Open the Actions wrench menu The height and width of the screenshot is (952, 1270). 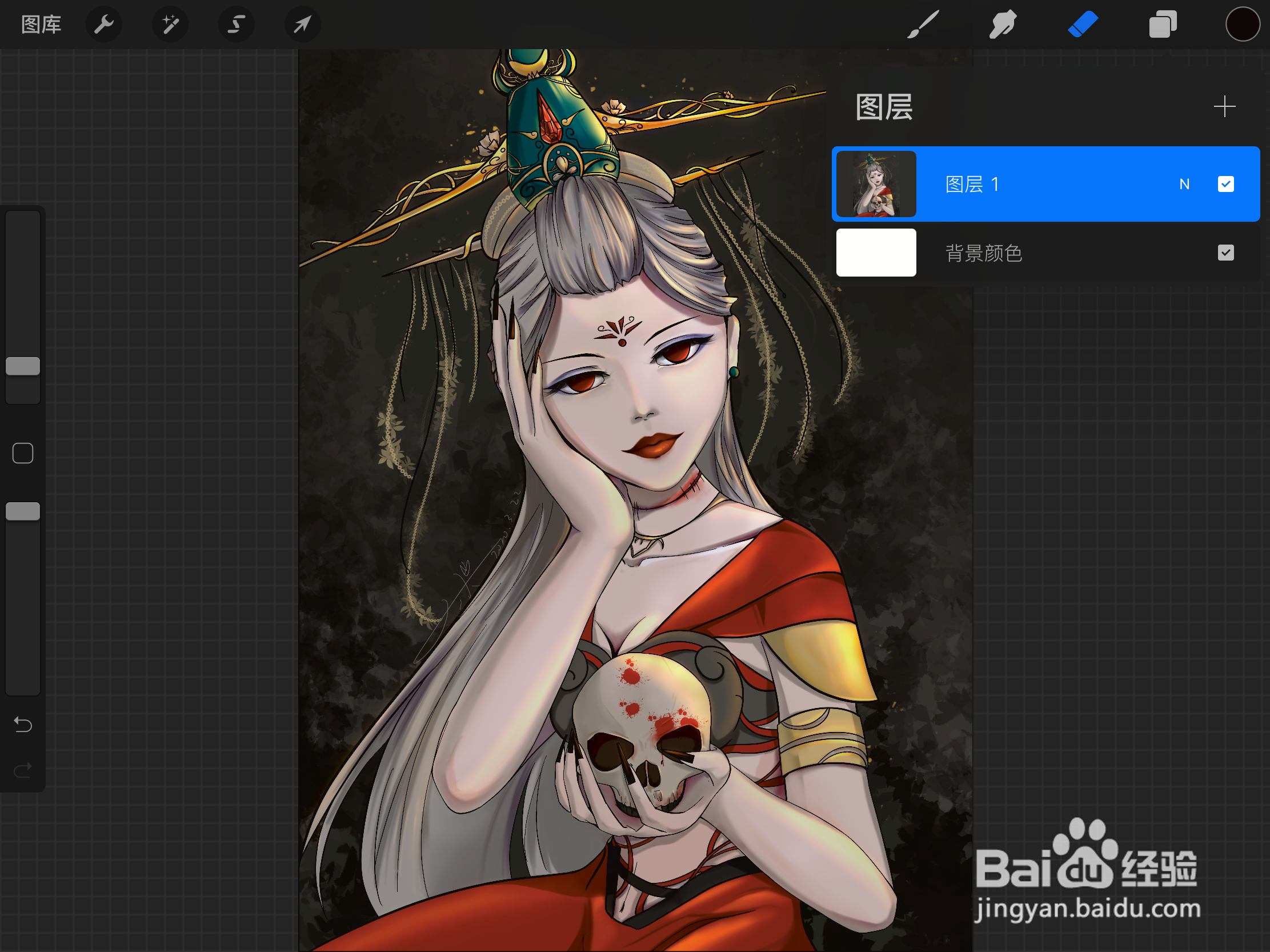(x=104, y=25)
